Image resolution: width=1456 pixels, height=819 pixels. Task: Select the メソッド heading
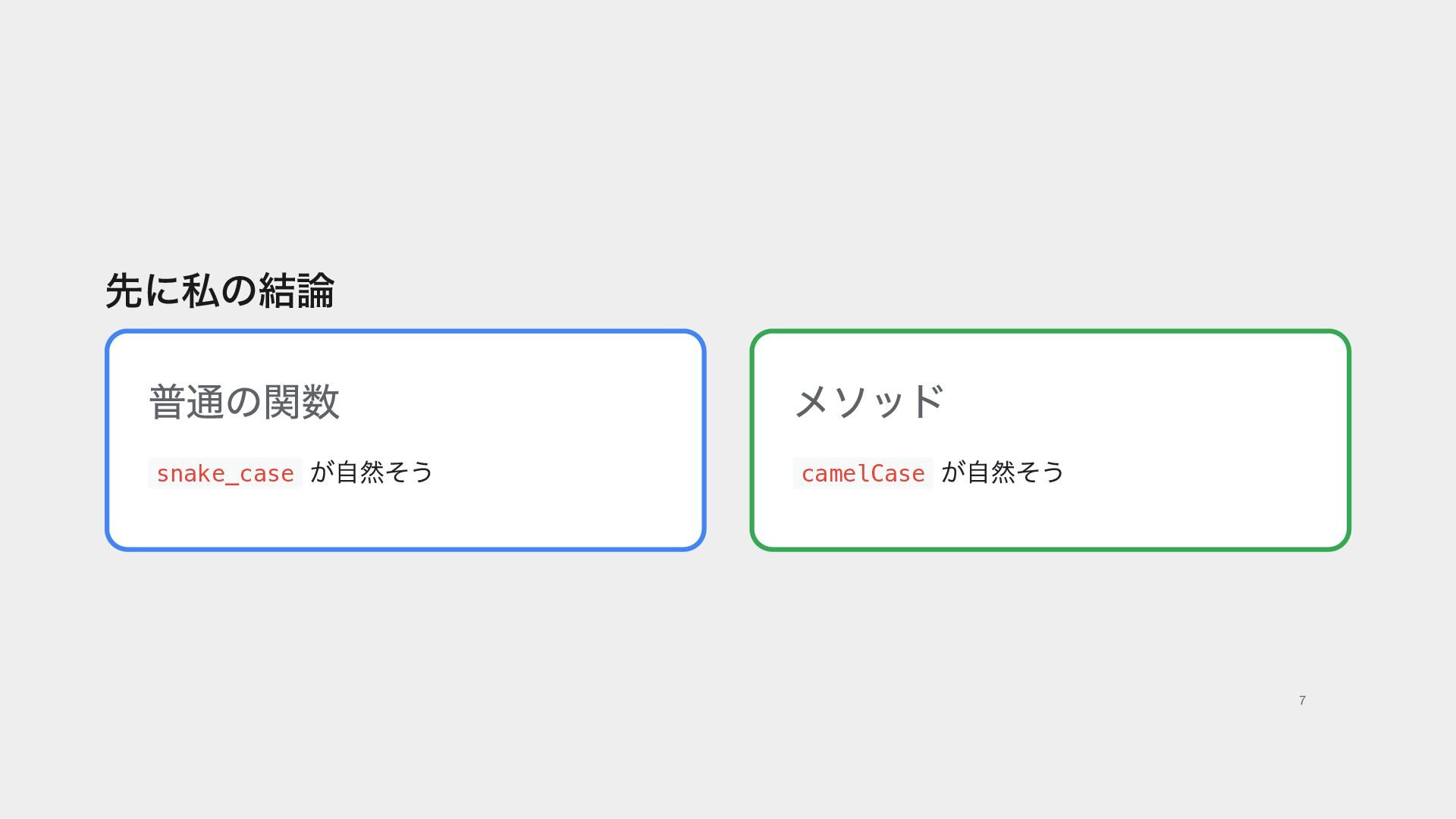point(869,401)
